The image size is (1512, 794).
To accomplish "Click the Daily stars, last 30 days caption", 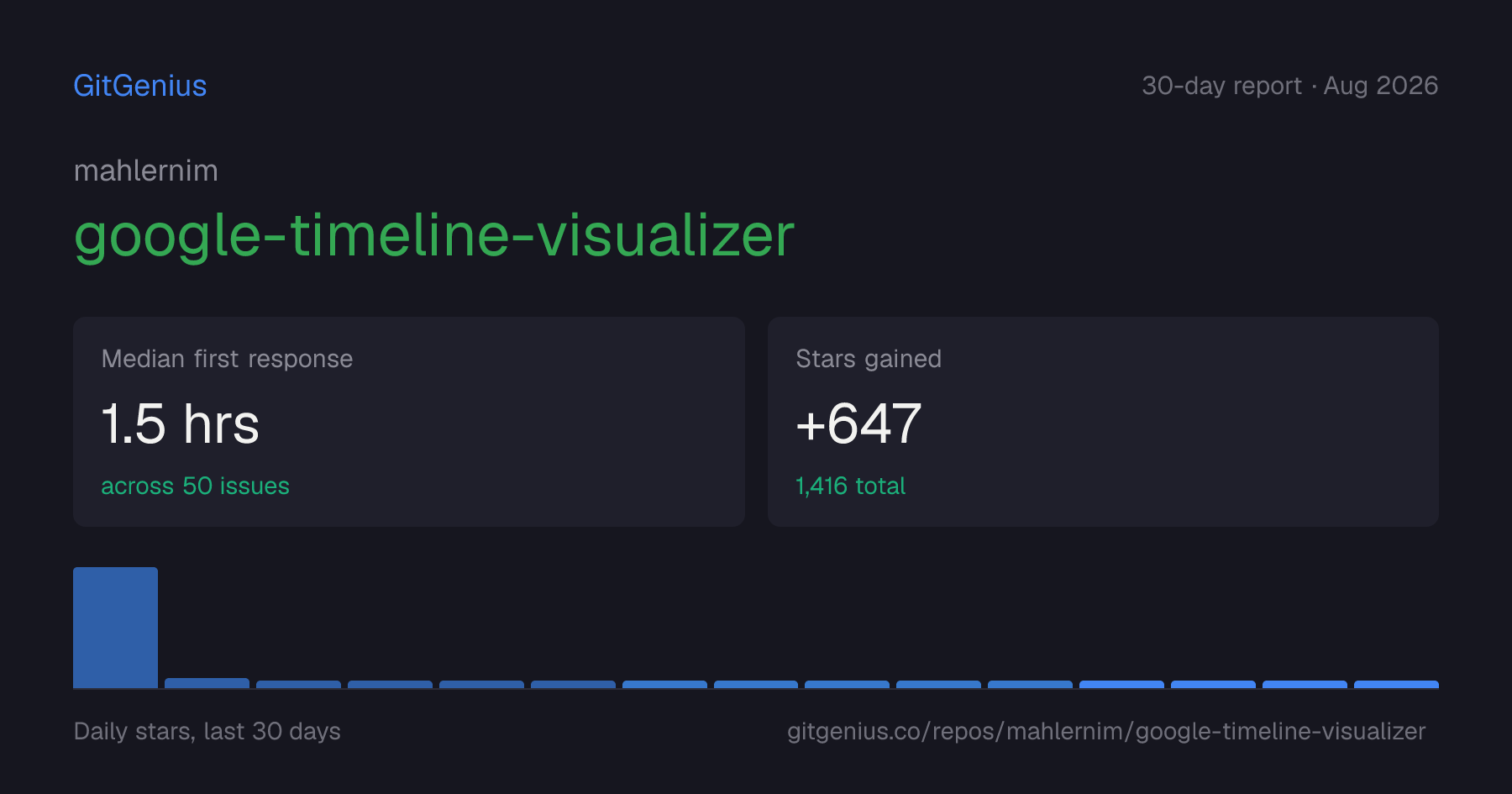I will (x=207, y=731).
